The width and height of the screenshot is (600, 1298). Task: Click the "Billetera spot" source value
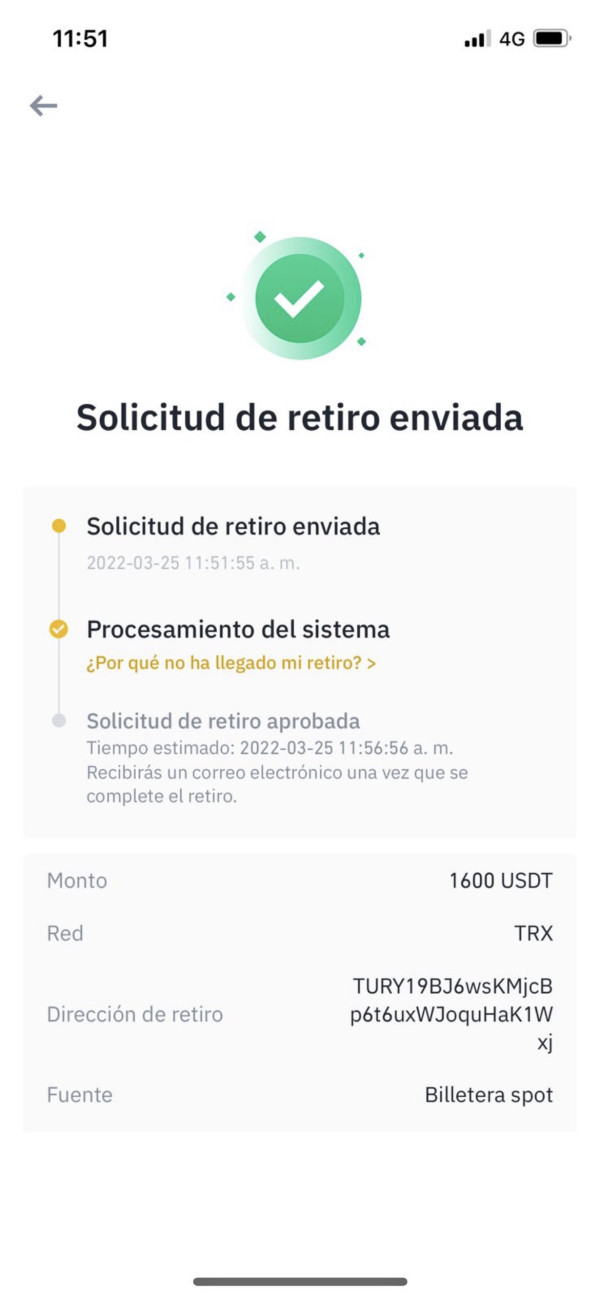click(x=488, y=1095)
